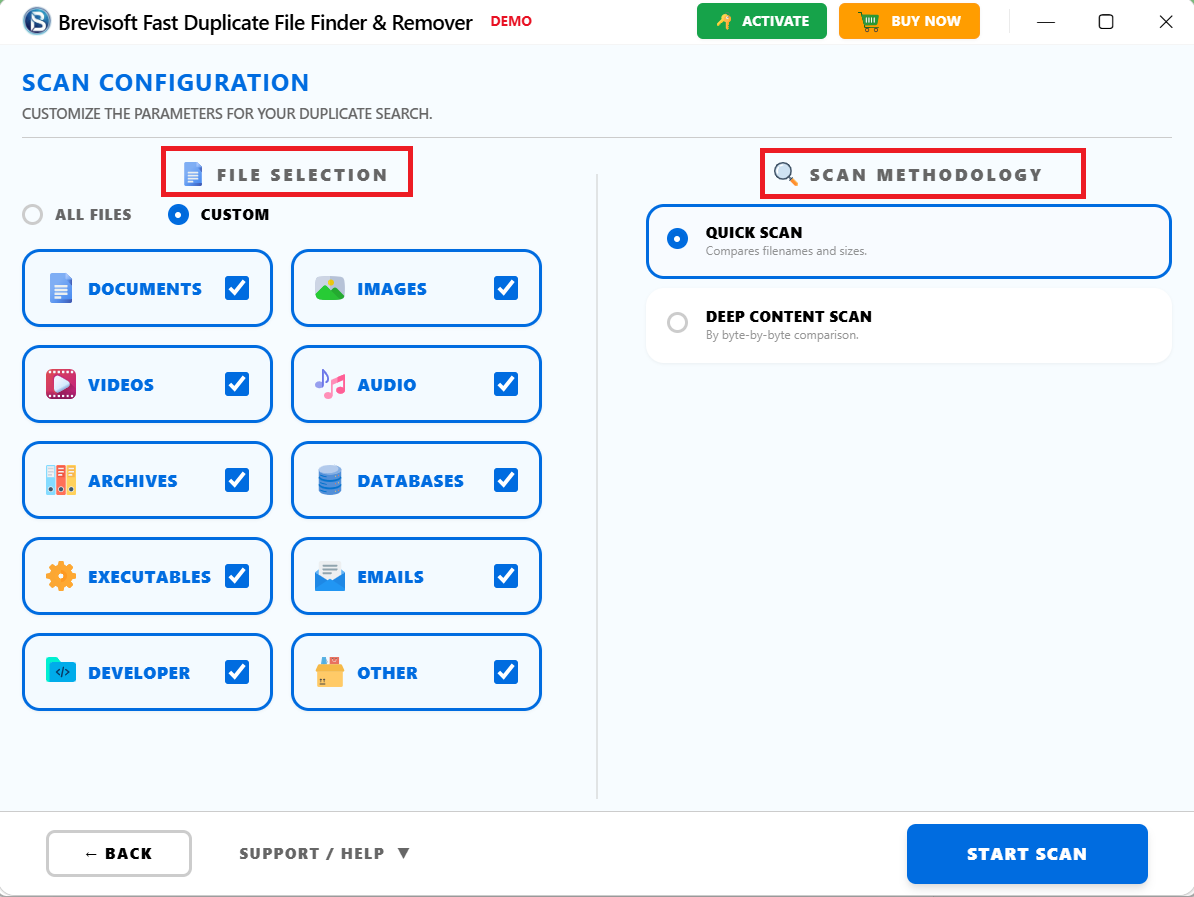Choose the Custom file selection mode

(x=180, y=214)
